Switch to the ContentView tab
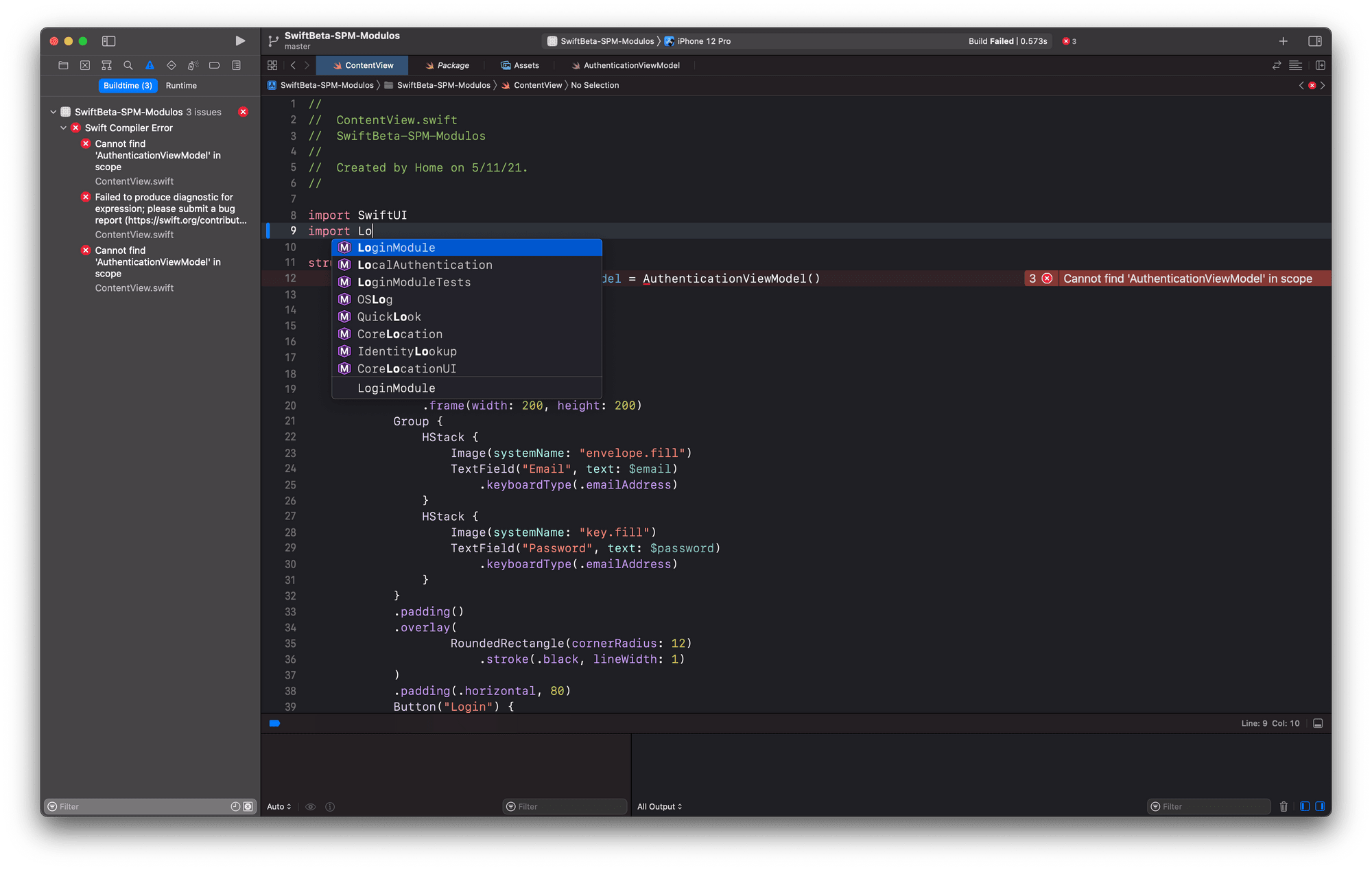This screenshot has width=1372, height=870. point(362,65)
